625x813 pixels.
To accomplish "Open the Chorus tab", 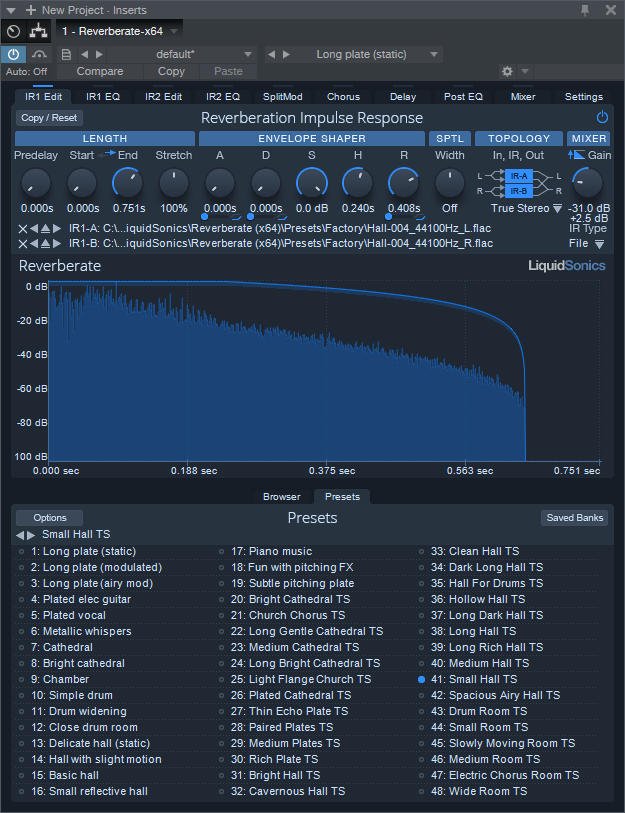I will (343, 96).
